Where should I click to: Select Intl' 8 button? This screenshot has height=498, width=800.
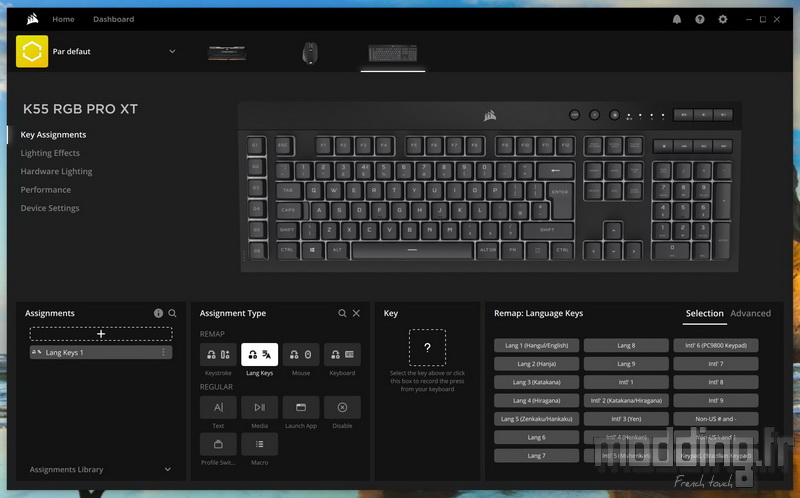click(716, 382)
